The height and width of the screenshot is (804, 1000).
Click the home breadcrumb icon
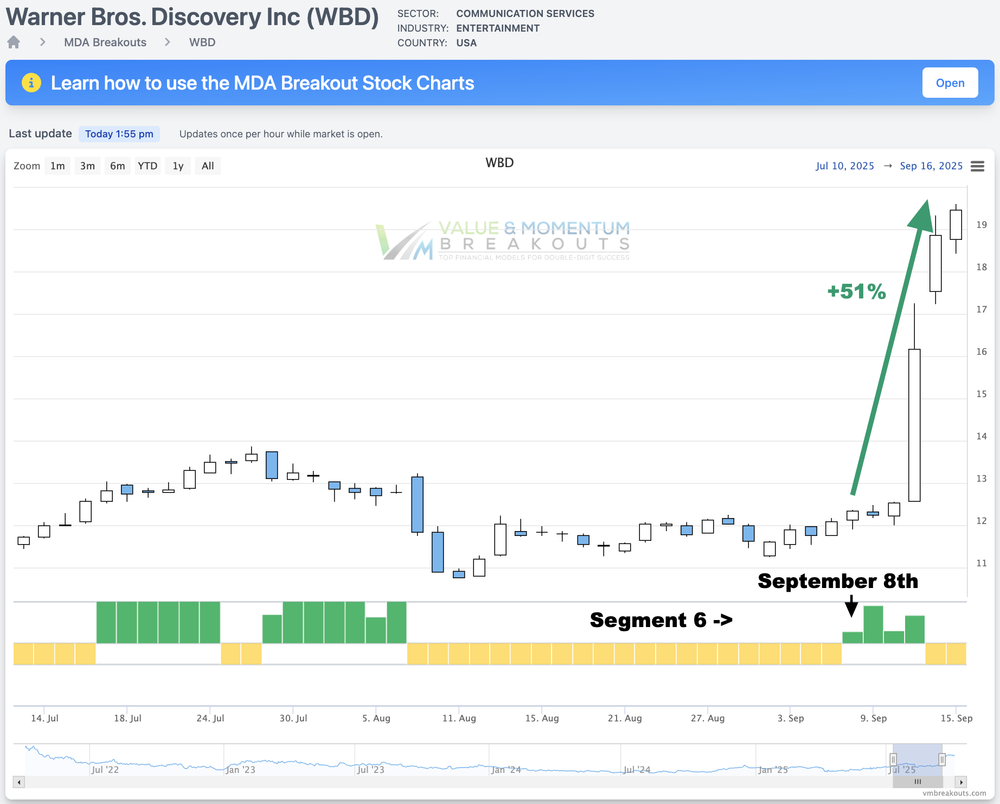[13, 42]
